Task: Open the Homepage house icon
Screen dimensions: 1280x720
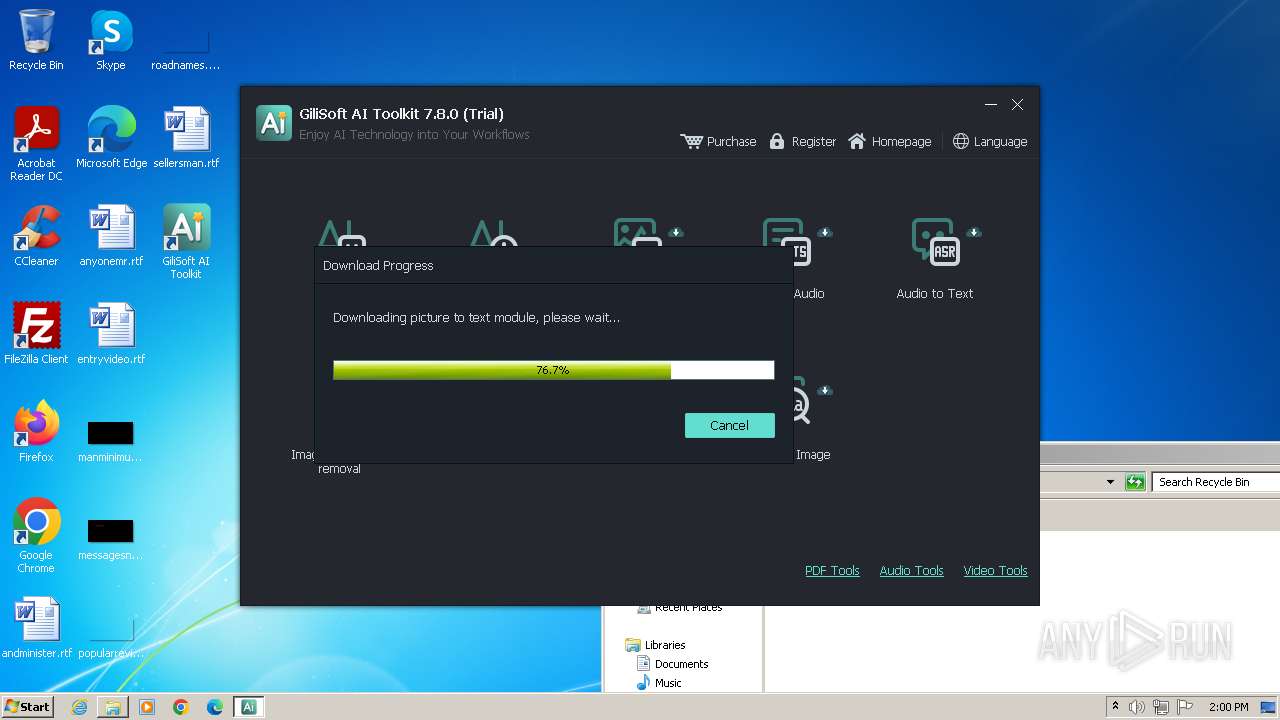Action: 857,141
